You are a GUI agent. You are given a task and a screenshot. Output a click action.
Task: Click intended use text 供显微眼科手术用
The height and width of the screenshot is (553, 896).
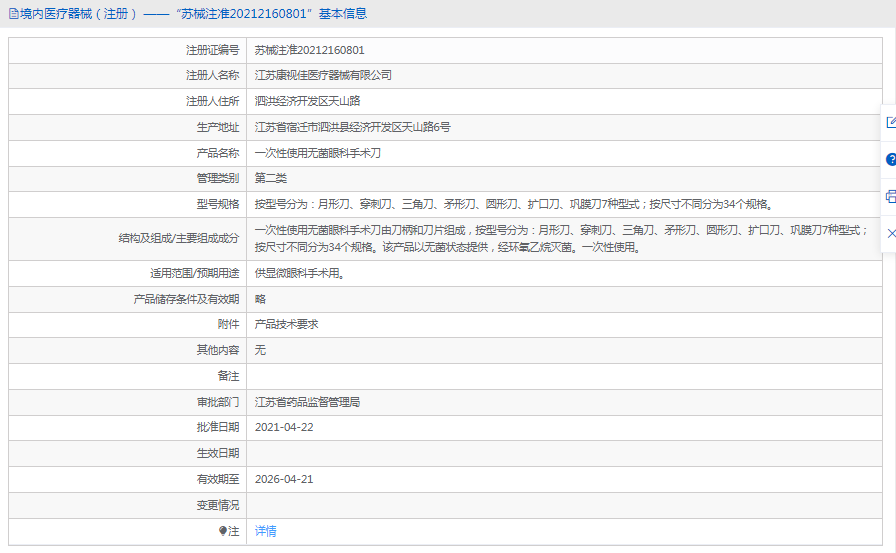coord(299,273)
